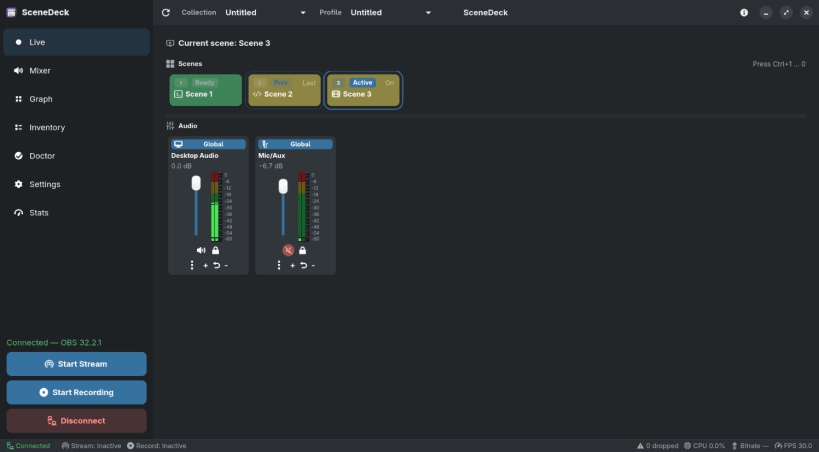Open Settings from the sidebar

[x=76, y=184]
